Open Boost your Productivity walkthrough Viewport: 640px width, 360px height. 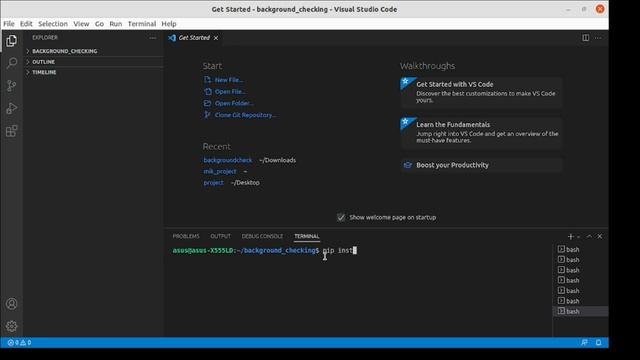482,165
